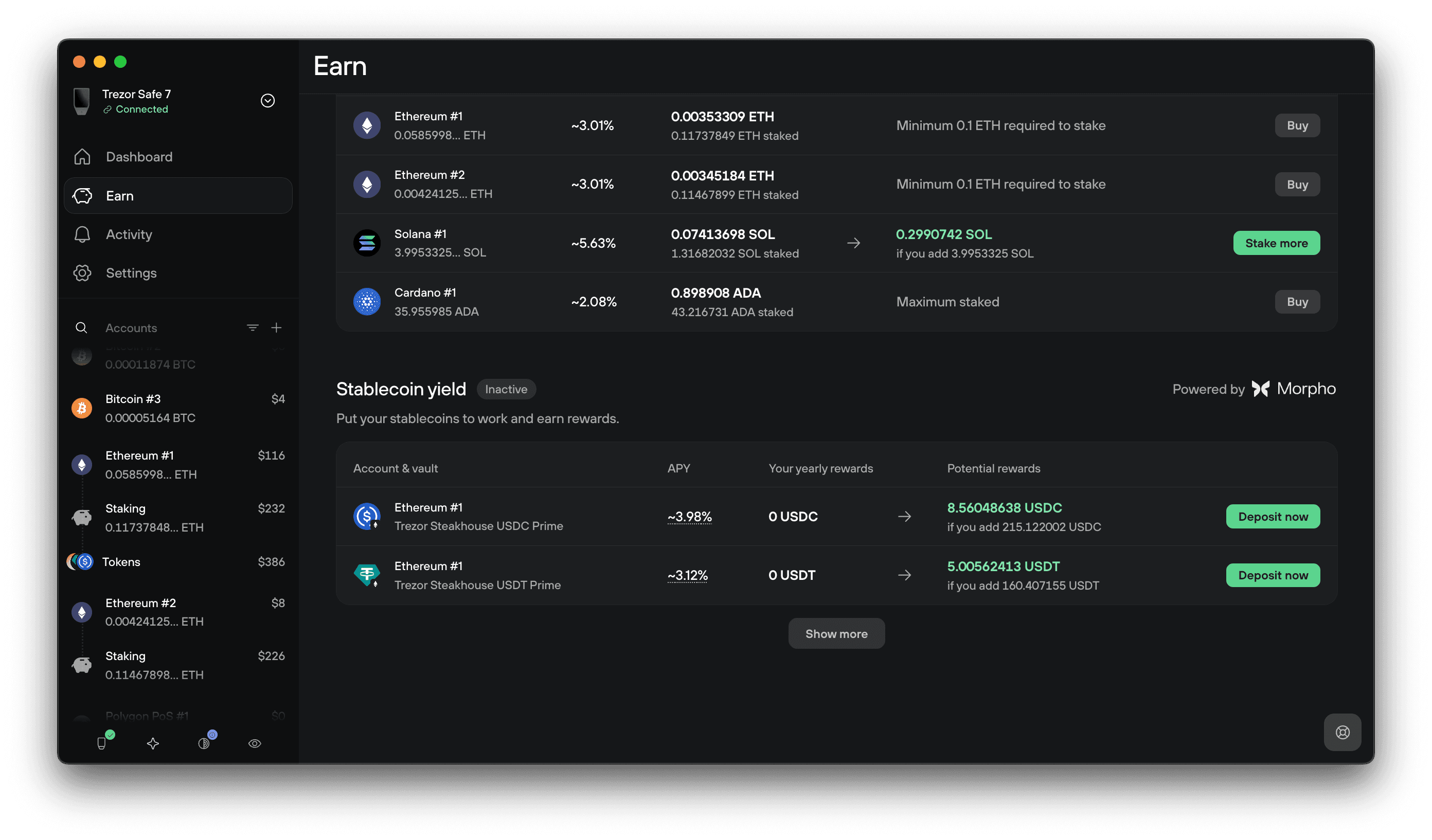Click the Show more button
The width and height of the screenshot is (1432, 840).
pyautogui.click(x=836, y=633)
